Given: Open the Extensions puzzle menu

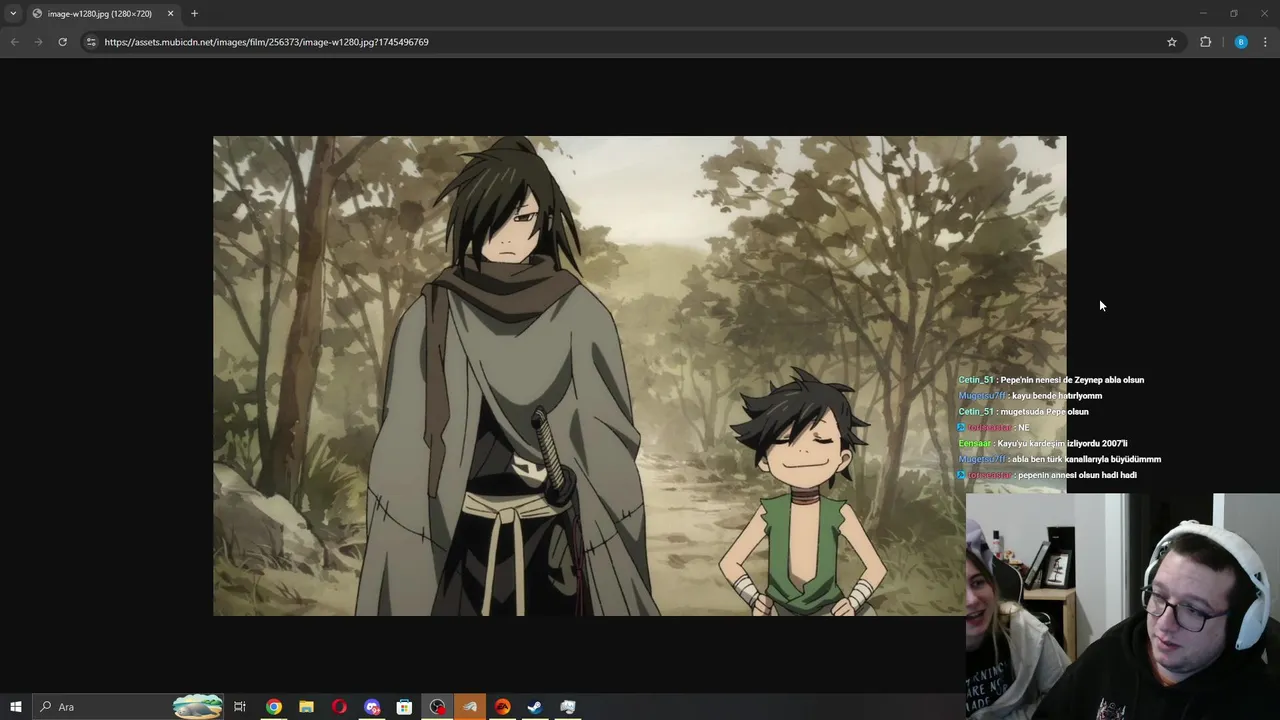Looking at the screenshot, I should (x=1205, y=42).
